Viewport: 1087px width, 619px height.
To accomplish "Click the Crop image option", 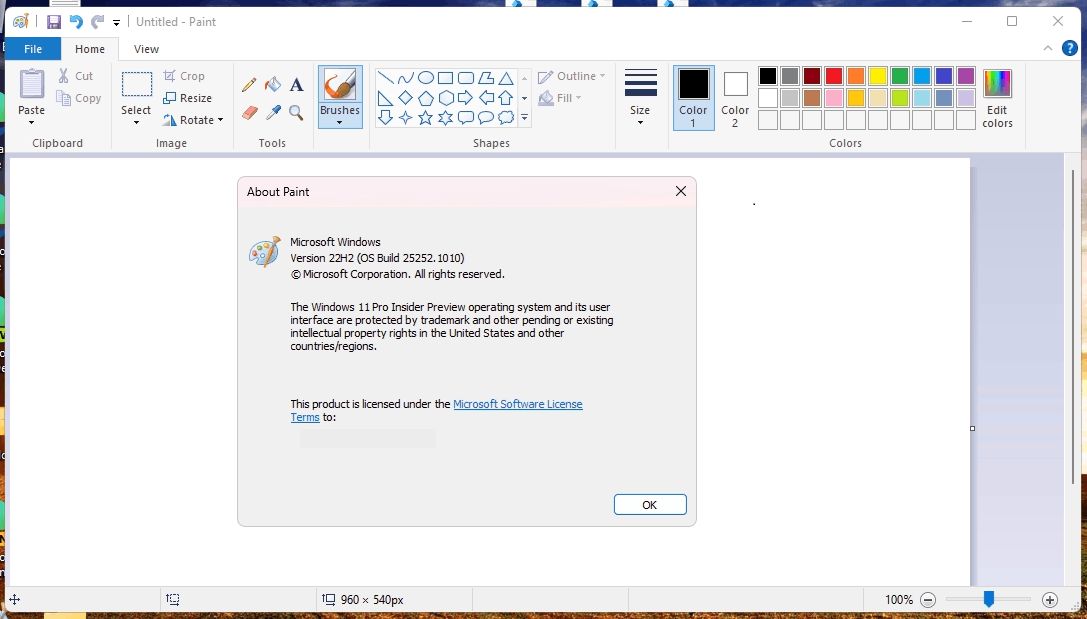I will [x=185, y=75].
